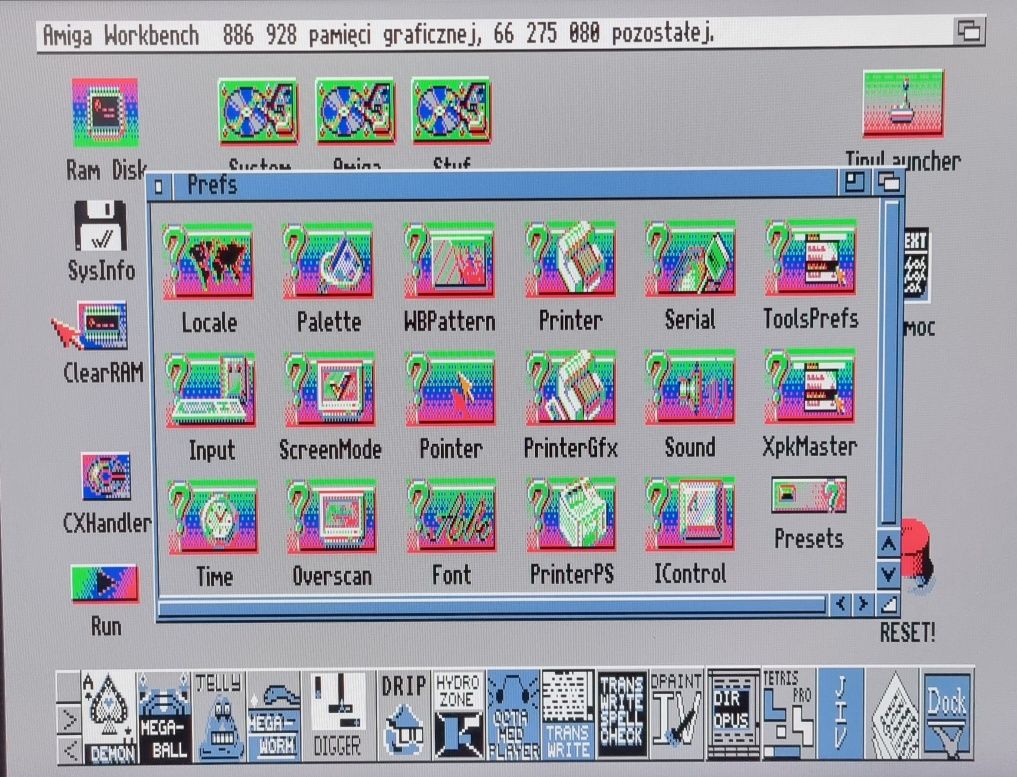
Task: Open Trans Write Spell Check from dock
Action: pyautogui.click(x=621, y=714)
